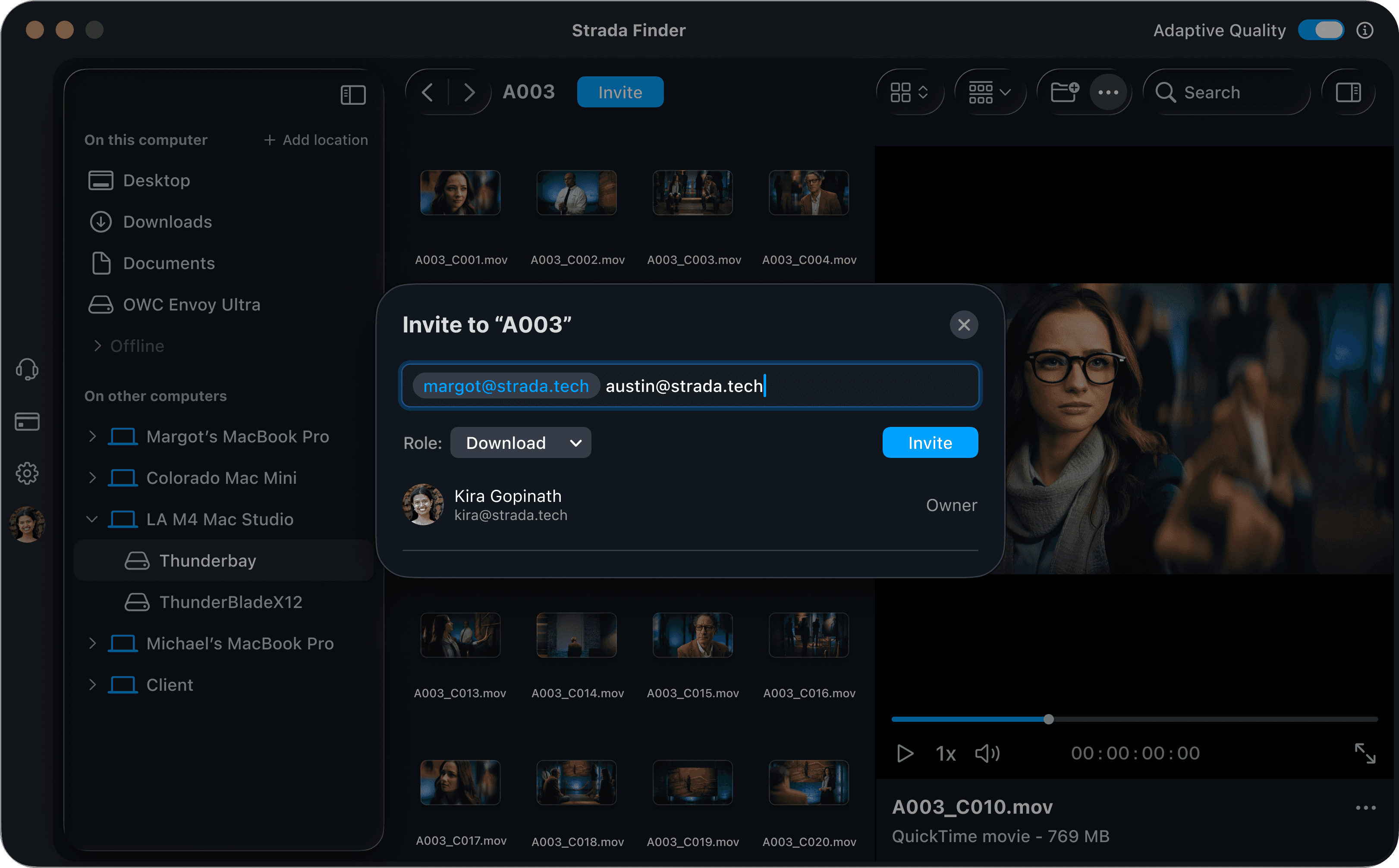Play the preview video

[x=905, y=753]
